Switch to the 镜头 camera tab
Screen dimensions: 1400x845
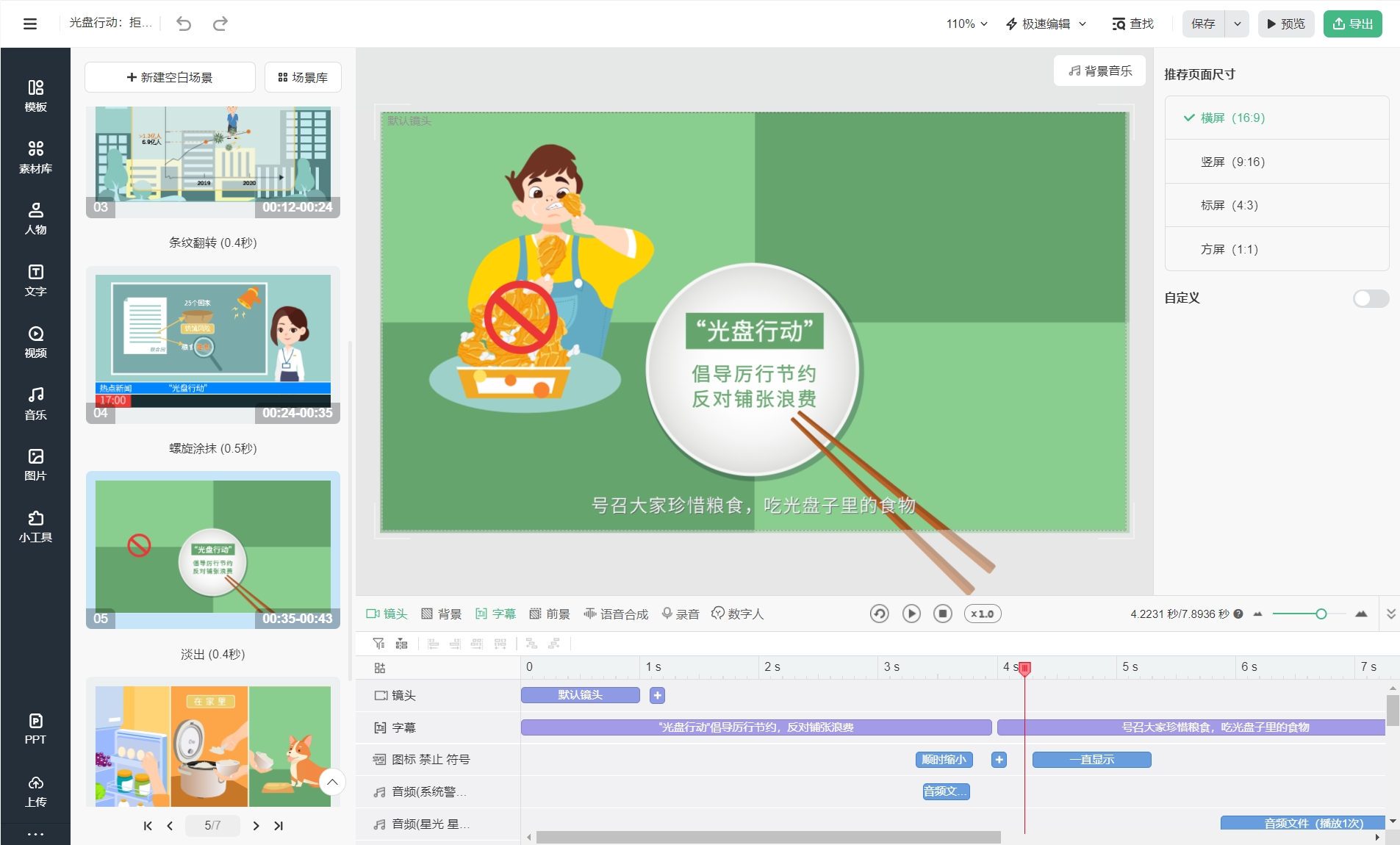coord(387,614)
